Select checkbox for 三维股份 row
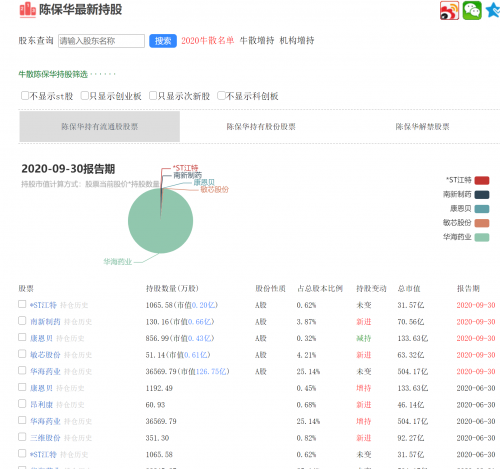500x469 pixels. (22, 437)
